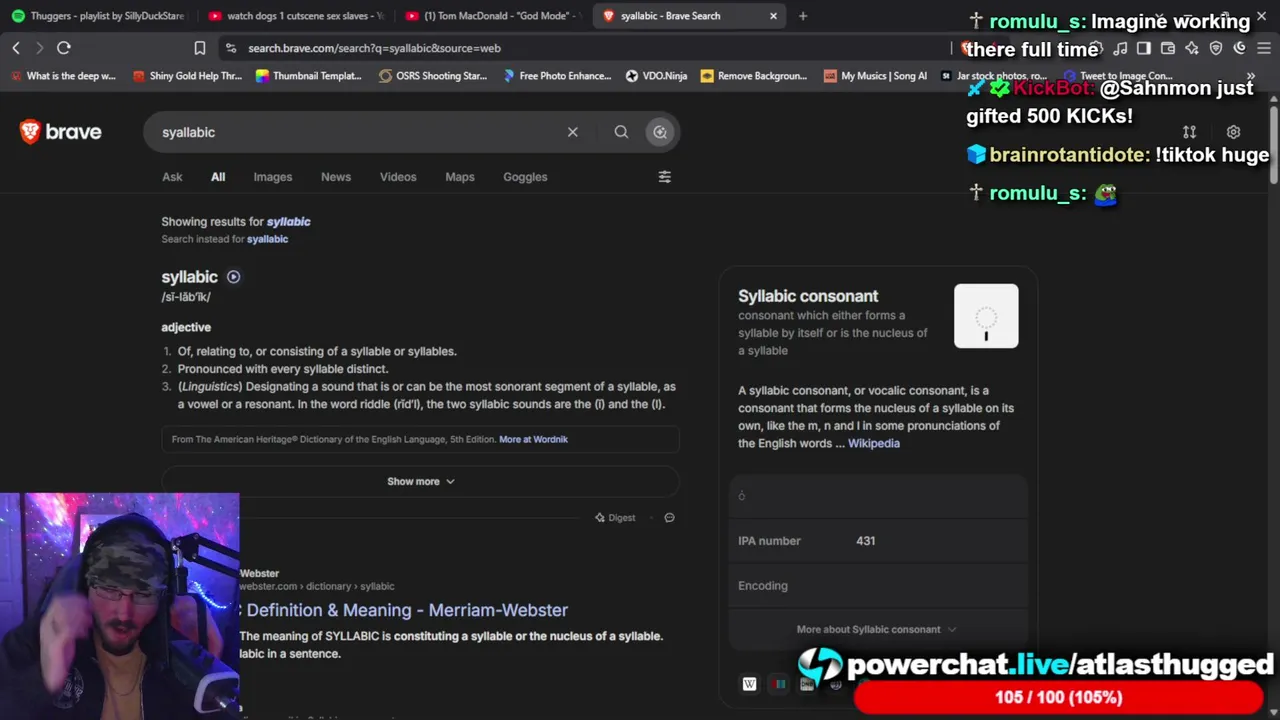Click the feedback bubble icon by Digest
The height and width of the screenshot is (720, 1280).
(669, 518)
